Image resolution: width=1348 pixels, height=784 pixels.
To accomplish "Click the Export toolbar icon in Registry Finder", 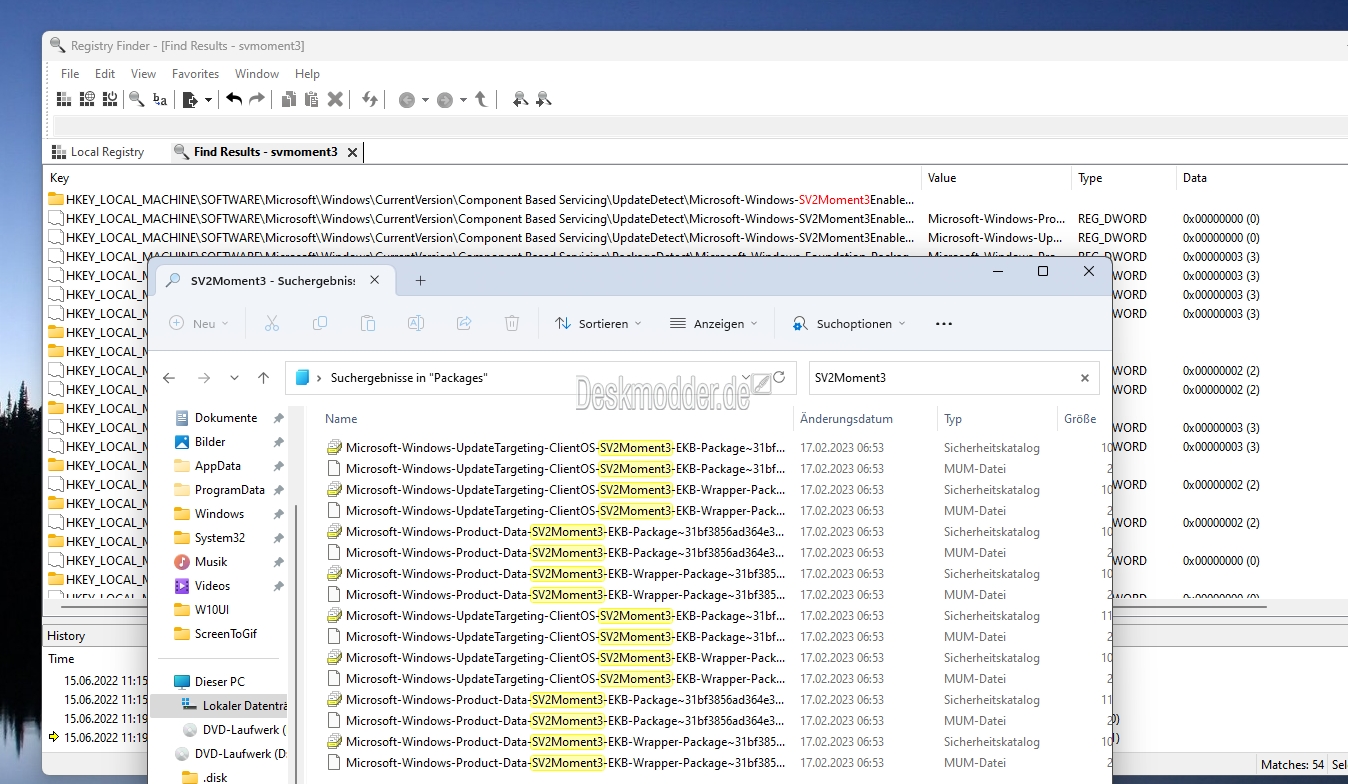I will [190, 99].
